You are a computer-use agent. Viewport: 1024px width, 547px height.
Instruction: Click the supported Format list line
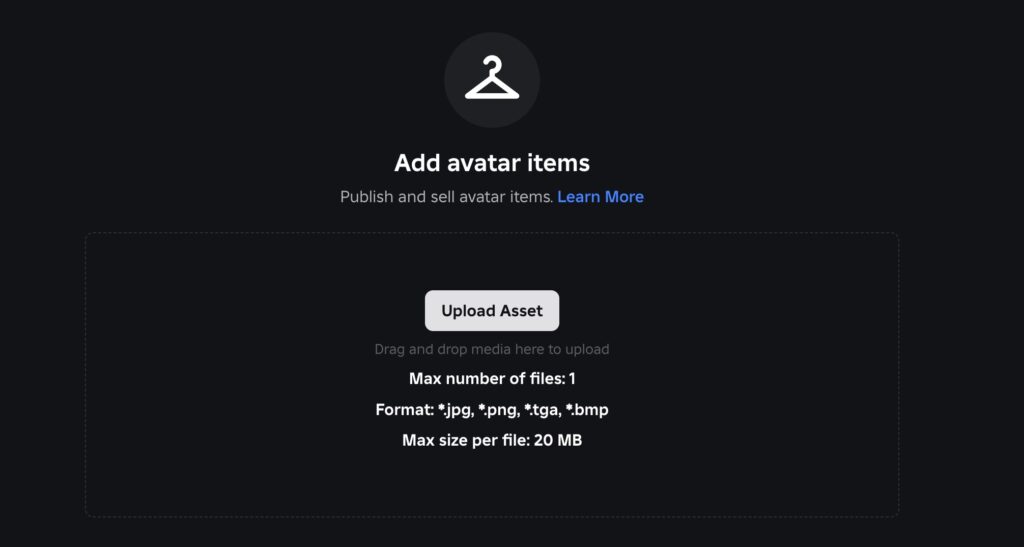(492, 410)
